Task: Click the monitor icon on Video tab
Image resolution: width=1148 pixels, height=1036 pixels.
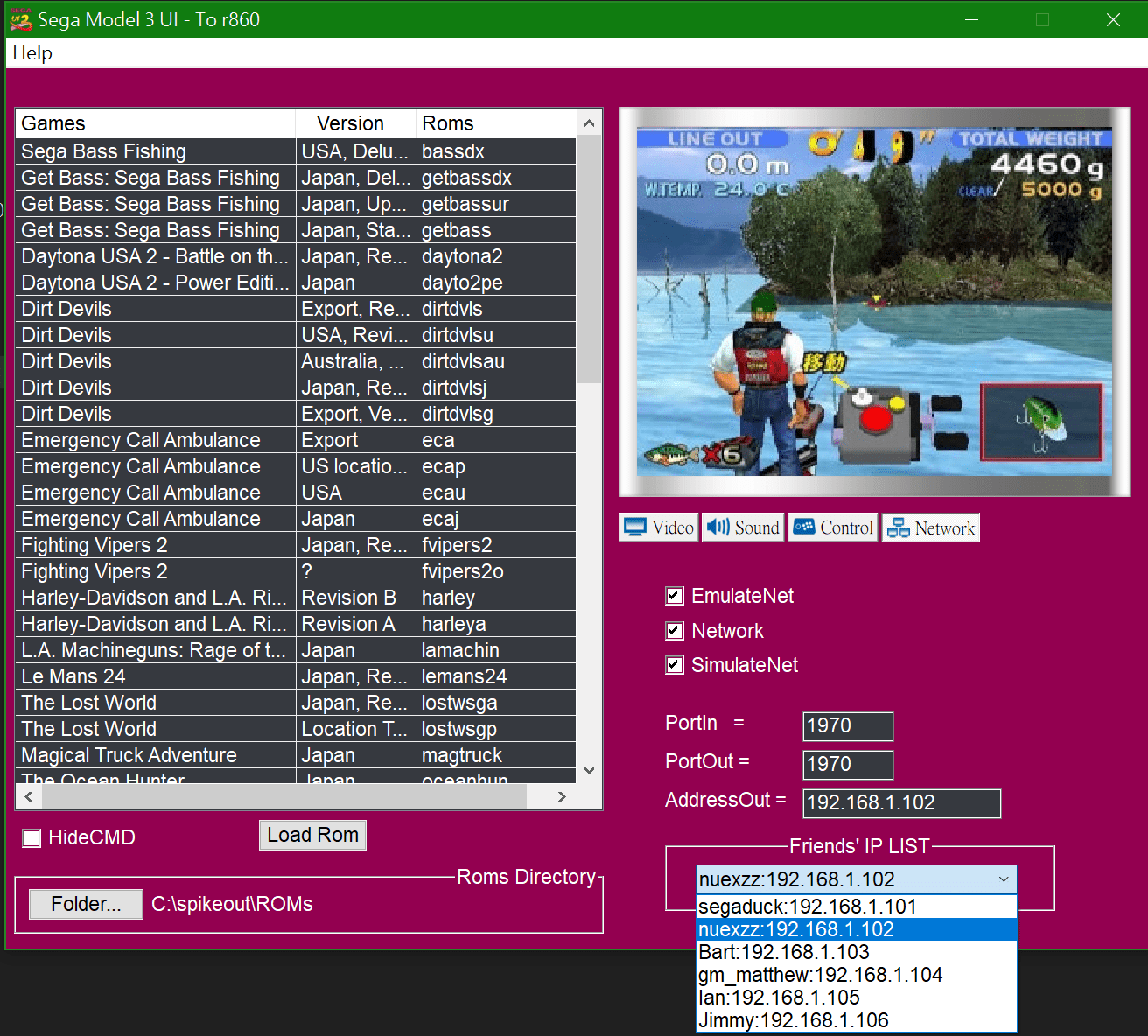Action: (635, 528)
